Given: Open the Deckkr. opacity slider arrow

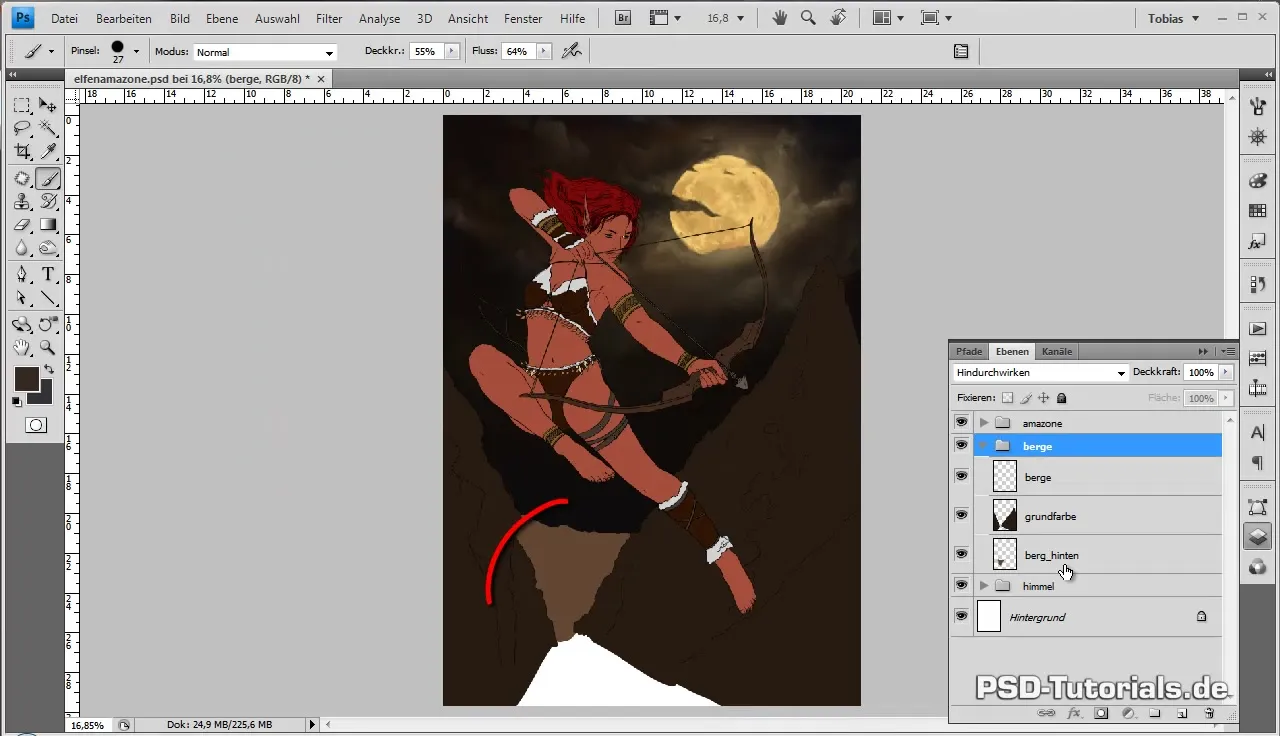Looking at the screenshot, I should tap(451, 51).
